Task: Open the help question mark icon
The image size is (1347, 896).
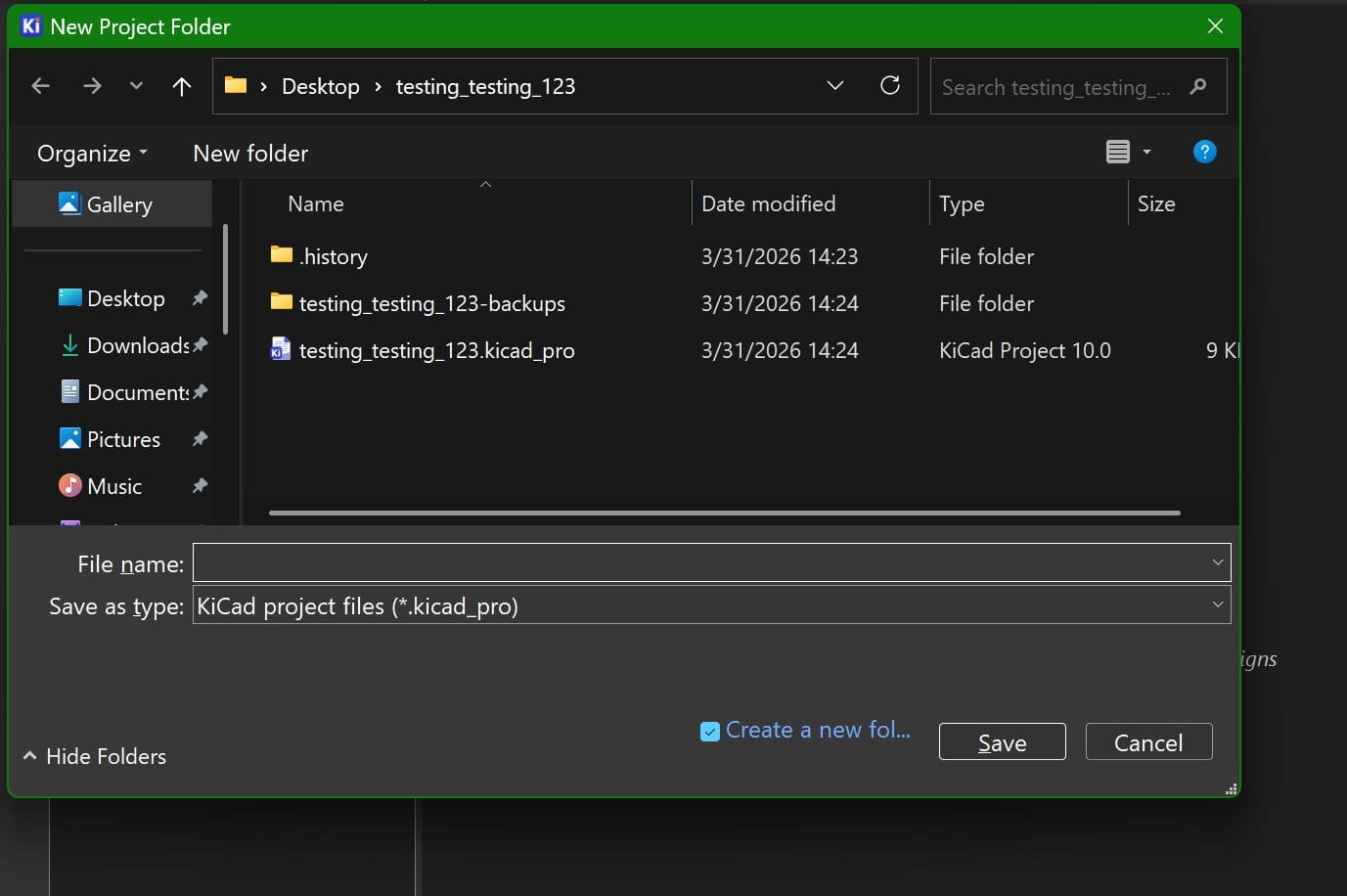Action: coord(1204,152)
